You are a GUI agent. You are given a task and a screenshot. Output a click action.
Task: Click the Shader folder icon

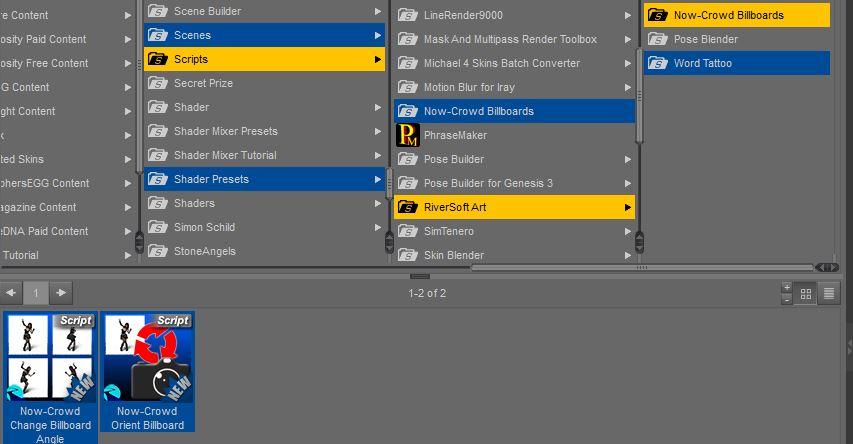158,107
